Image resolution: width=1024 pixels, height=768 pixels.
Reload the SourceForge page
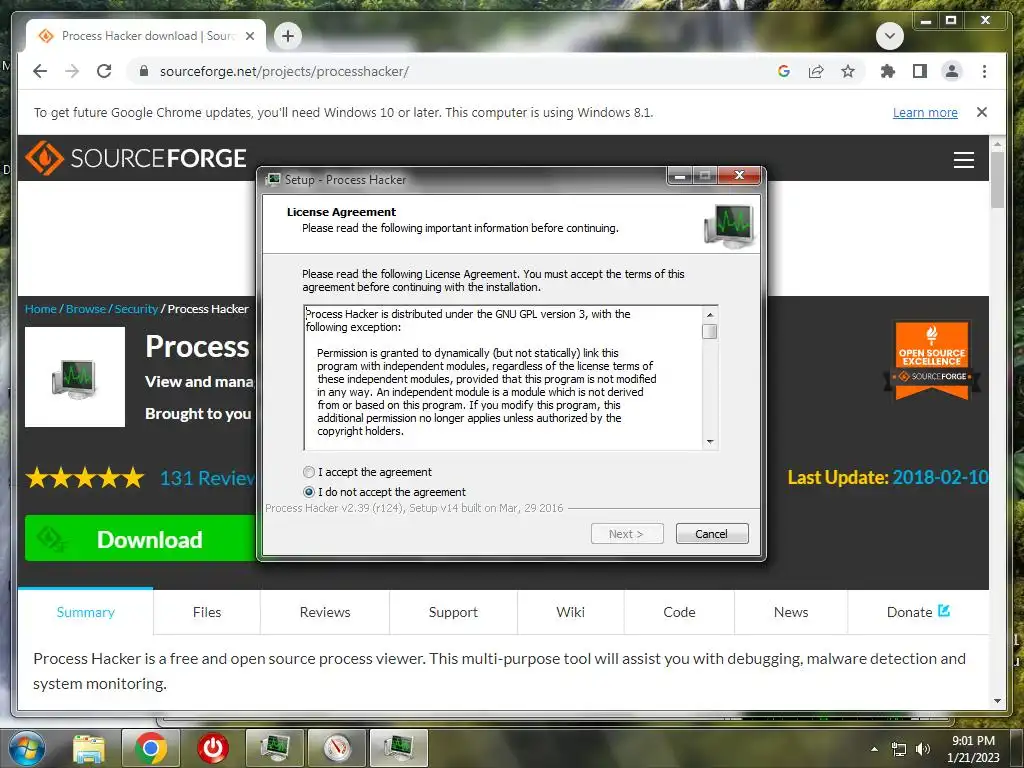click(104, 71)
